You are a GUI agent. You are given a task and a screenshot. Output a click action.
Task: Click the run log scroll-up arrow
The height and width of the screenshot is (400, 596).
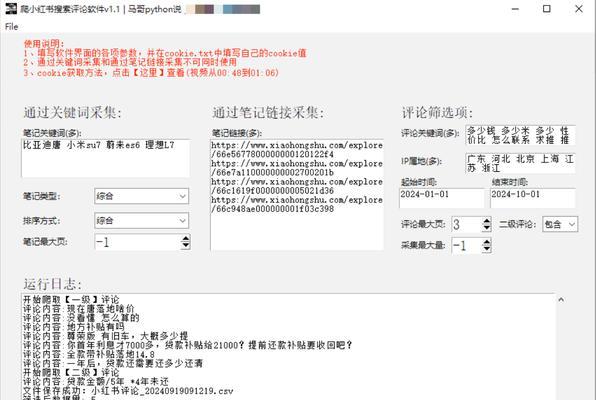tap(561, 300)
